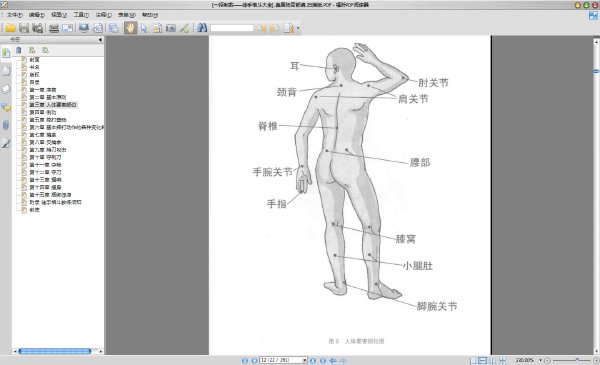
Task: Switch to Facing pages layout icon
Action: (x=493, y=360)
